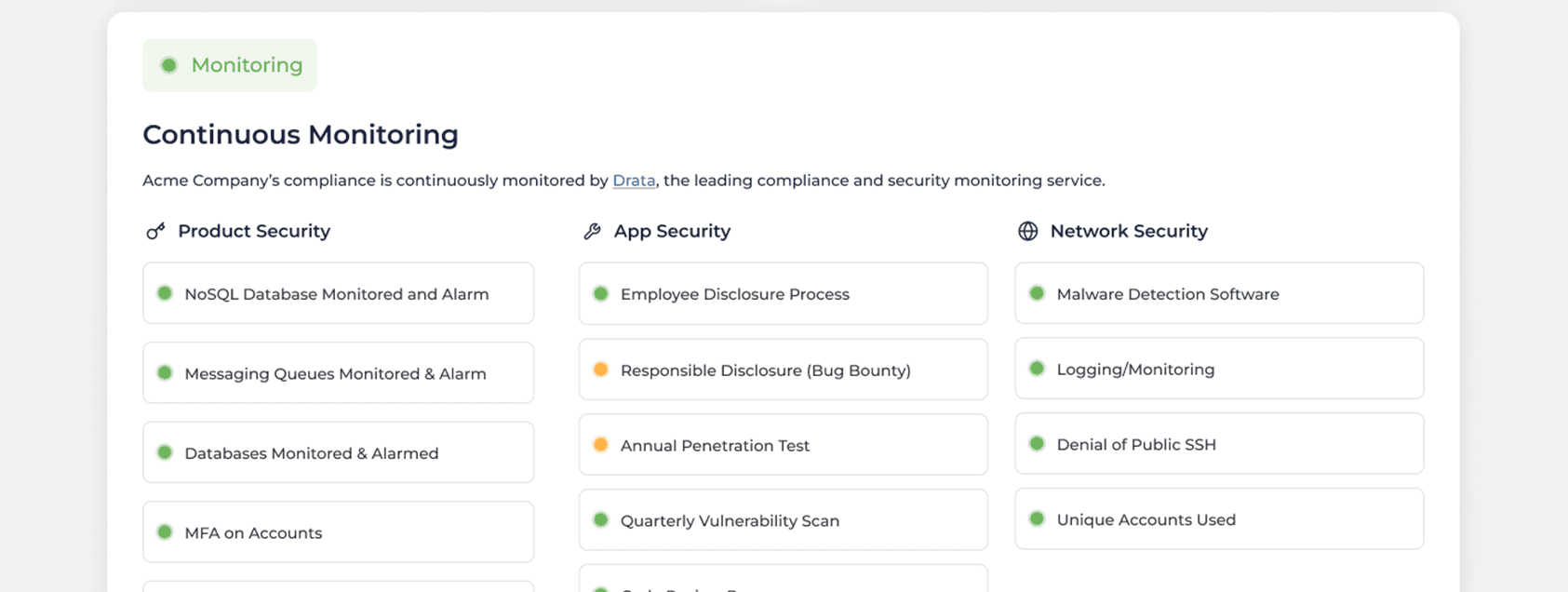Click the wrench icon beside App Security
The height and width of the screenshot is (592, 1568).
click(592, 232)
